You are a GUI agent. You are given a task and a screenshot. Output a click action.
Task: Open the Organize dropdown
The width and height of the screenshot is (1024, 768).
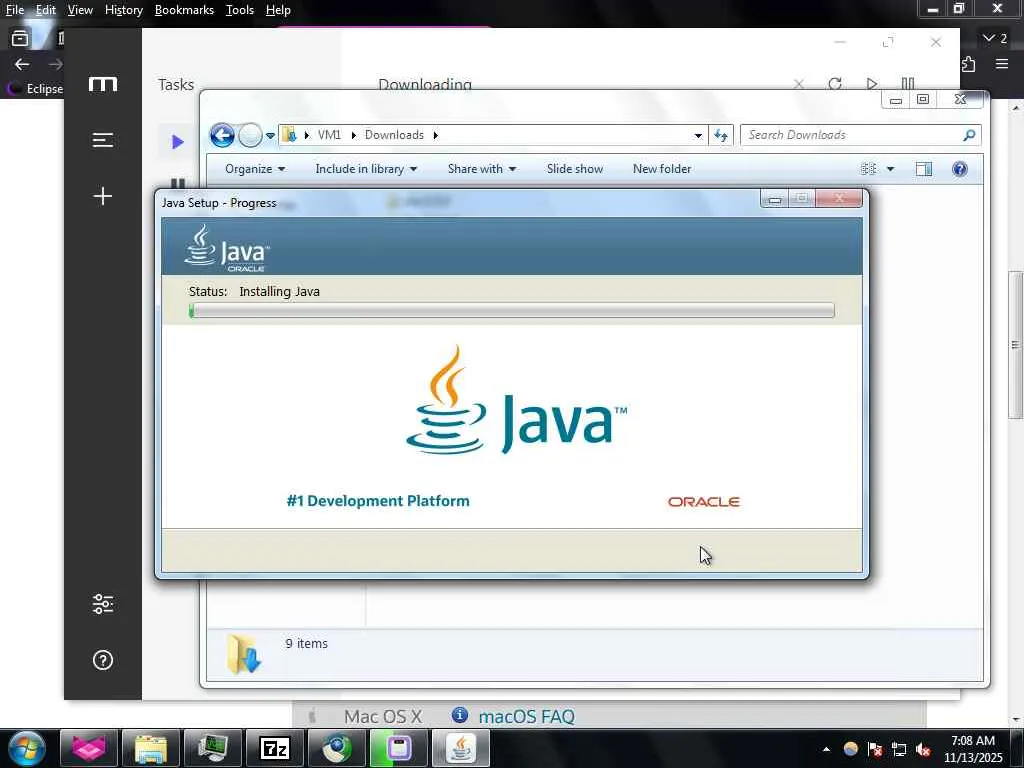(255, 168)
